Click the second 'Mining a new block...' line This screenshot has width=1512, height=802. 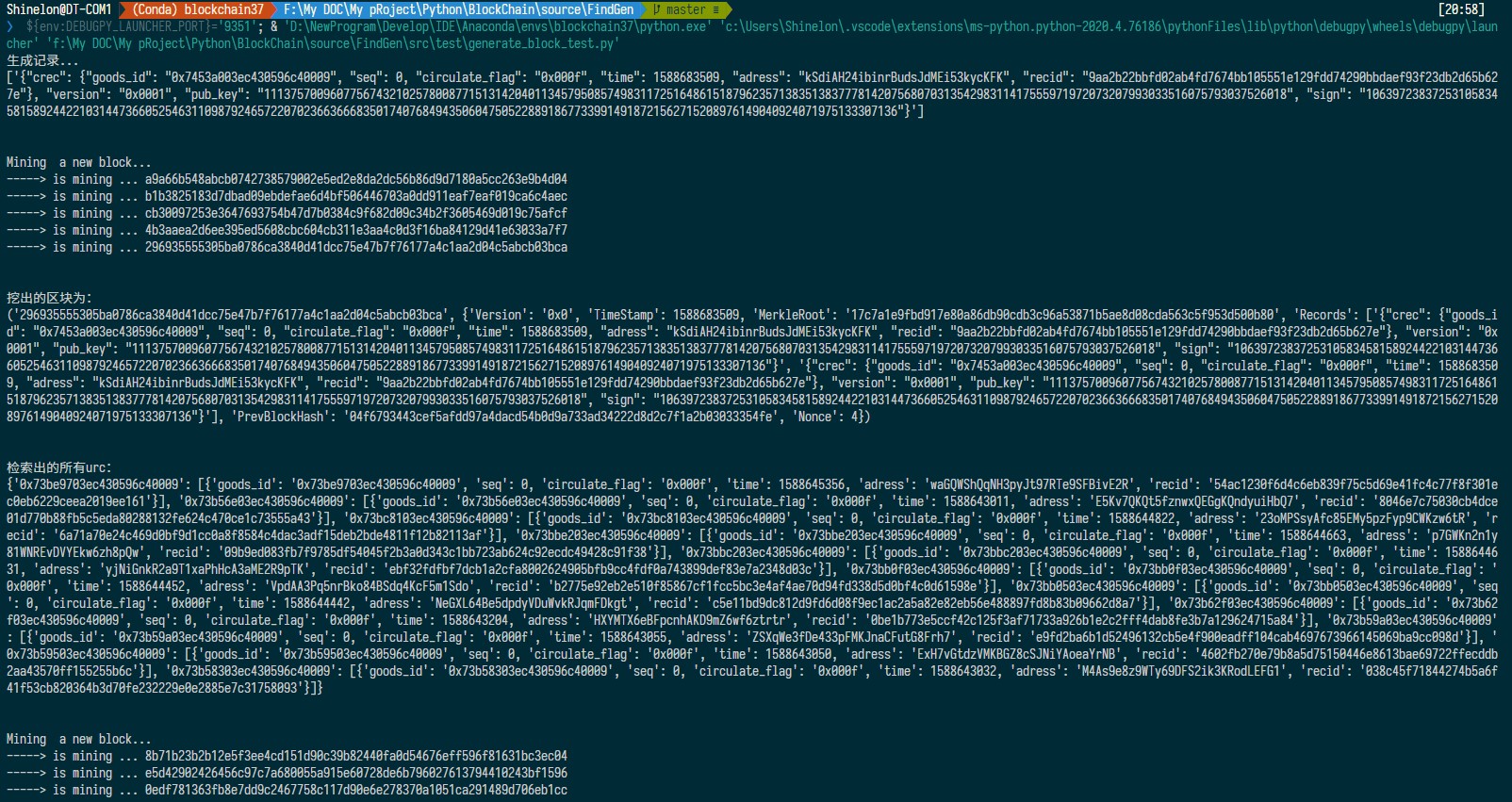pos(78,739)
